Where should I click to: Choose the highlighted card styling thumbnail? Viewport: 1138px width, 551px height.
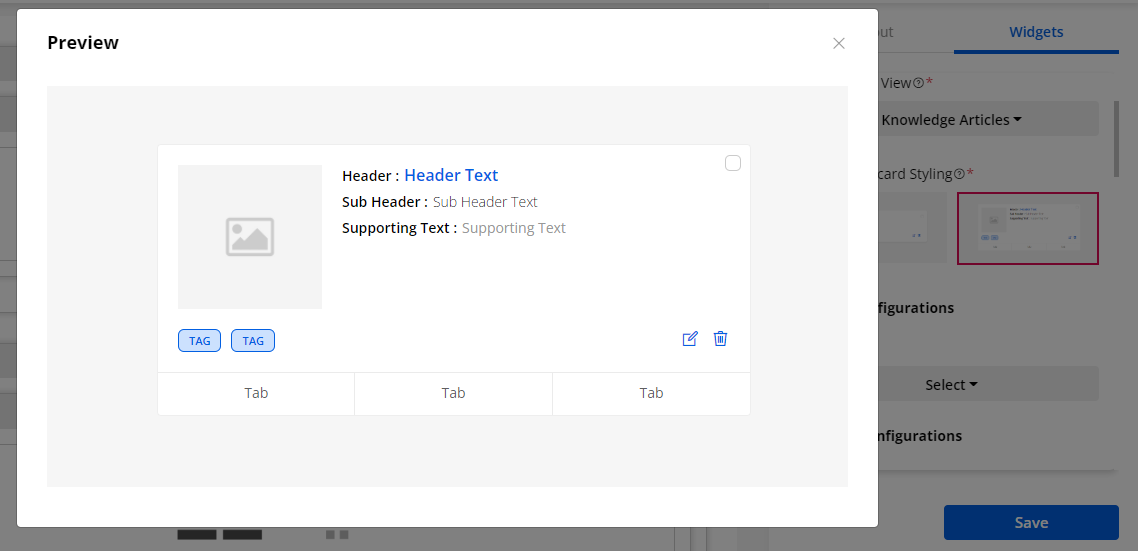point(1028,228)
